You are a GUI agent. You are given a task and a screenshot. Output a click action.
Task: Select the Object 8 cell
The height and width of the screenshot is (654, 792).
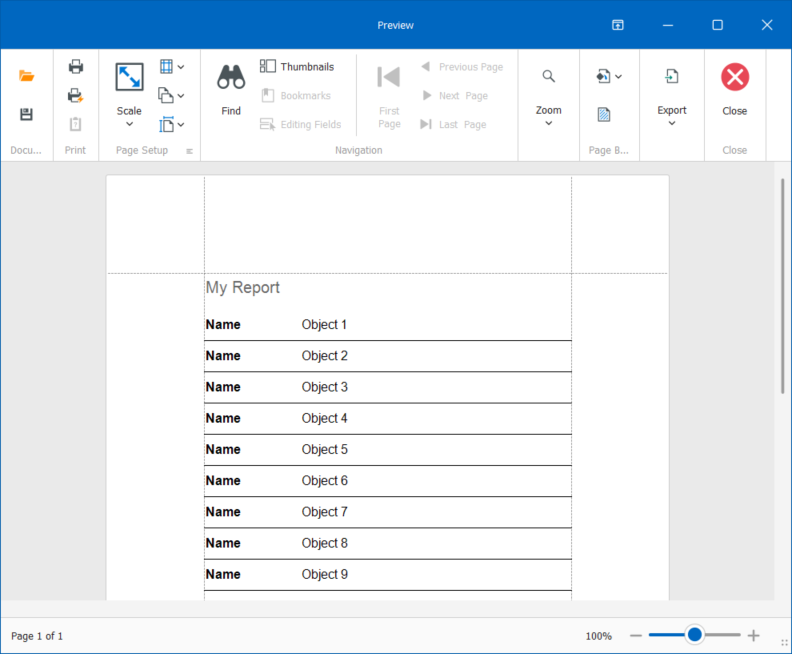click(x=325, y=543)
